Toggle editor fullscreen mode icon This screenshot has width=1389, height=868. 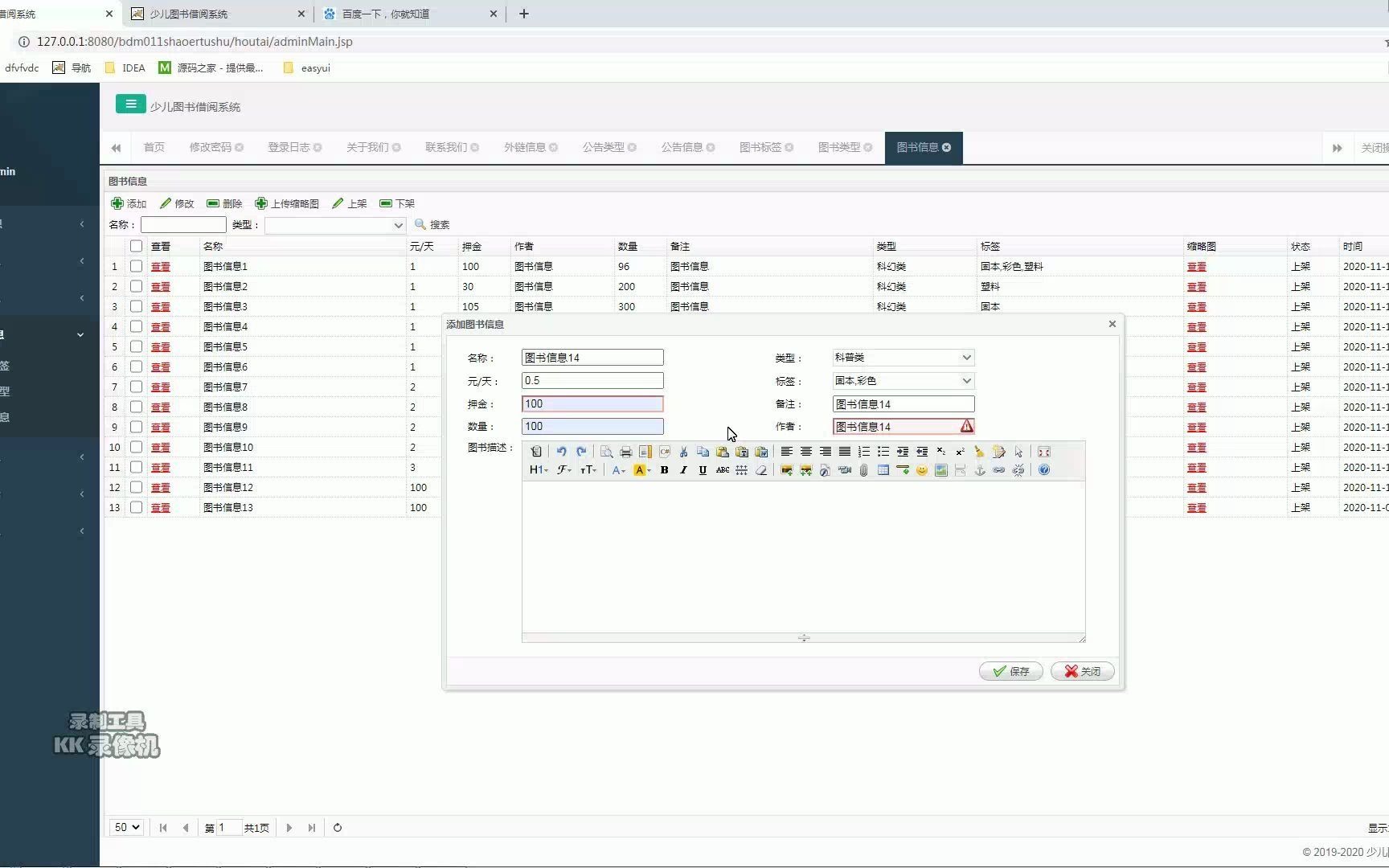click(x=1044, y=452)
